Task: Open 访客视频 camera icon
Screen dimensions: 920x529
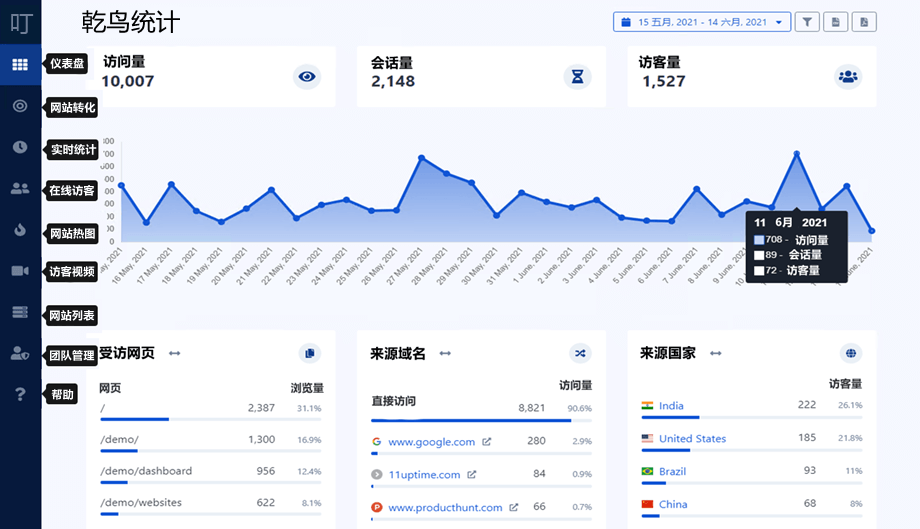Action: (x=20, y=271)
